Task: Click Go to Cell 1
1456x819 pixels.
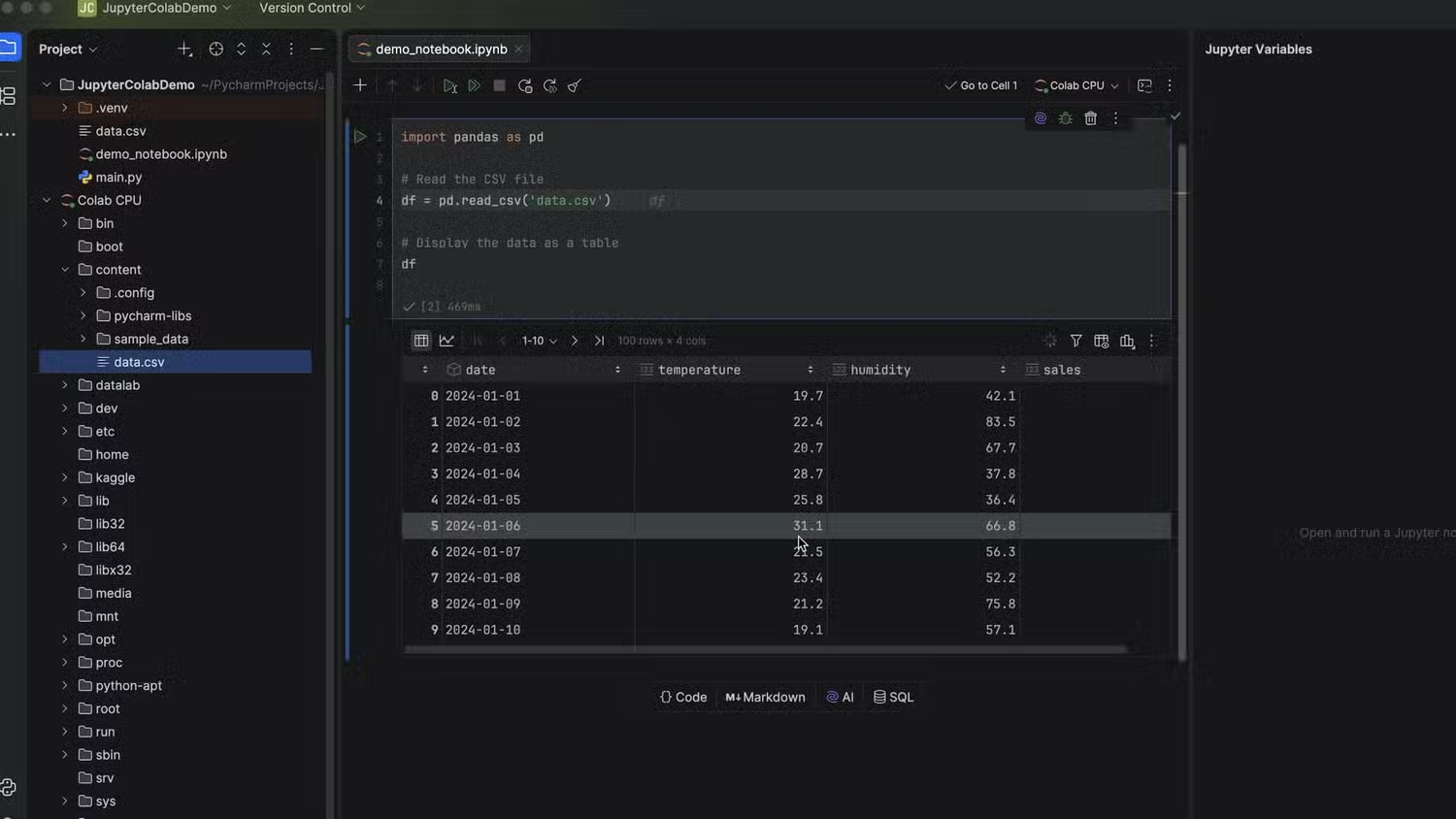Action: [981, 85]
